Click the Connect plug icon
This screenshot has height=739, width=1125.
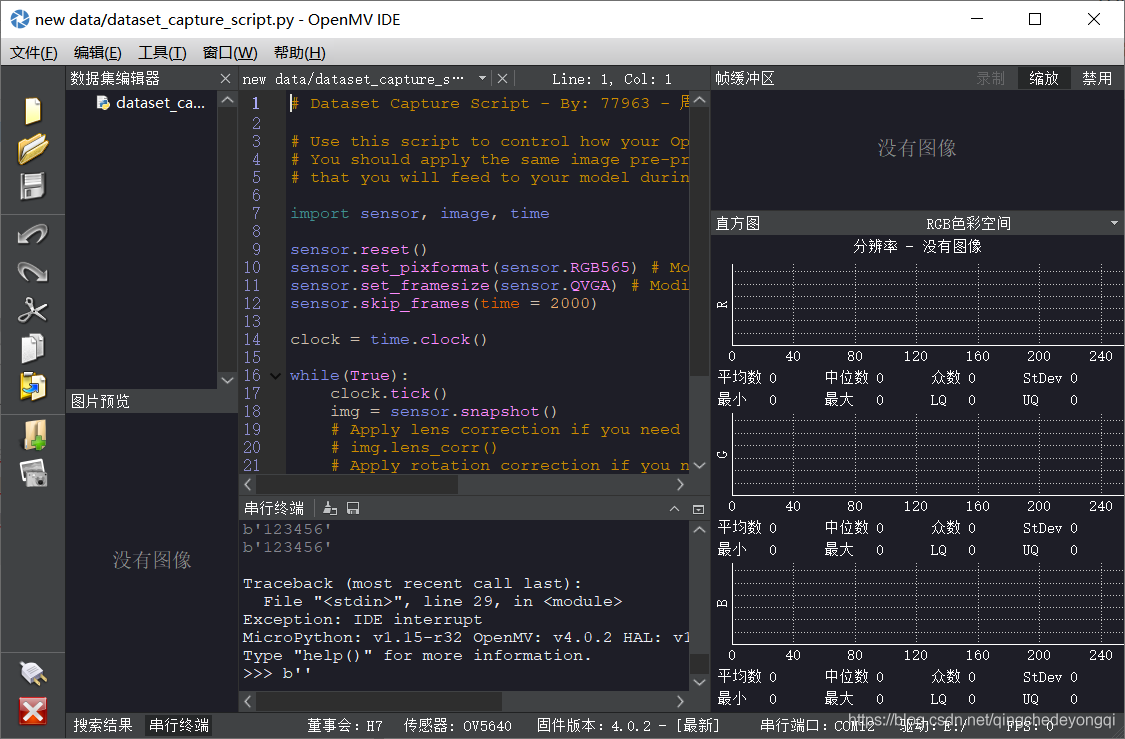[33, 673]
